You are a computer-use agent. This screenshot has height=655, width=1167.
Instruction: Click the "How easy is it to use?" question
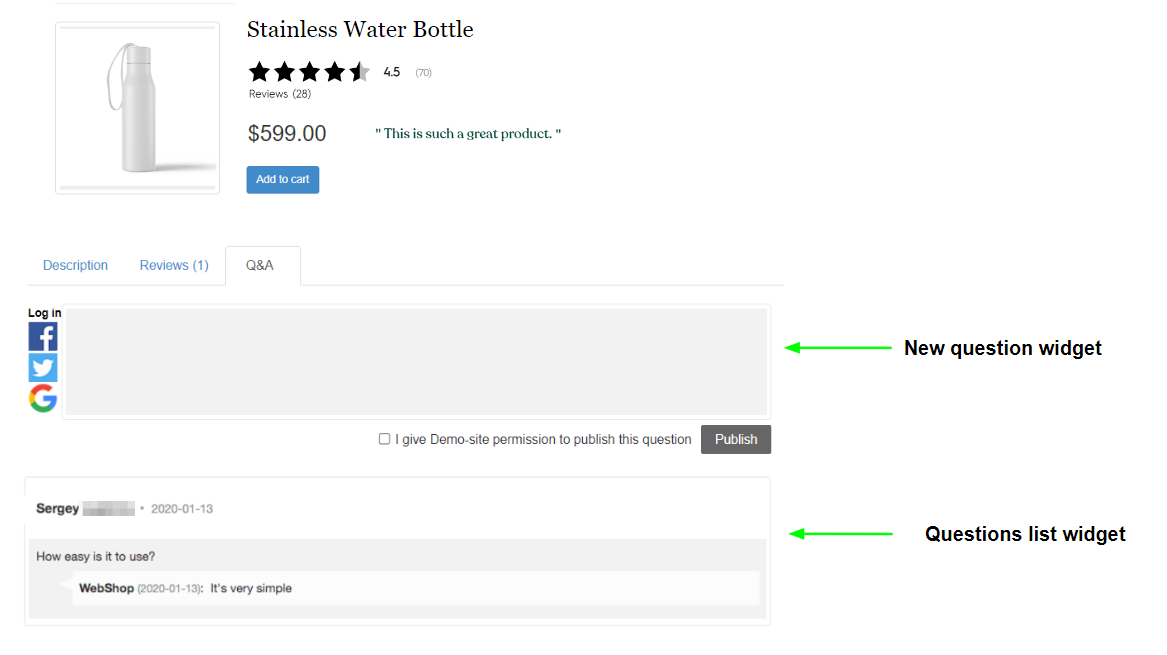tap(96, 556)
